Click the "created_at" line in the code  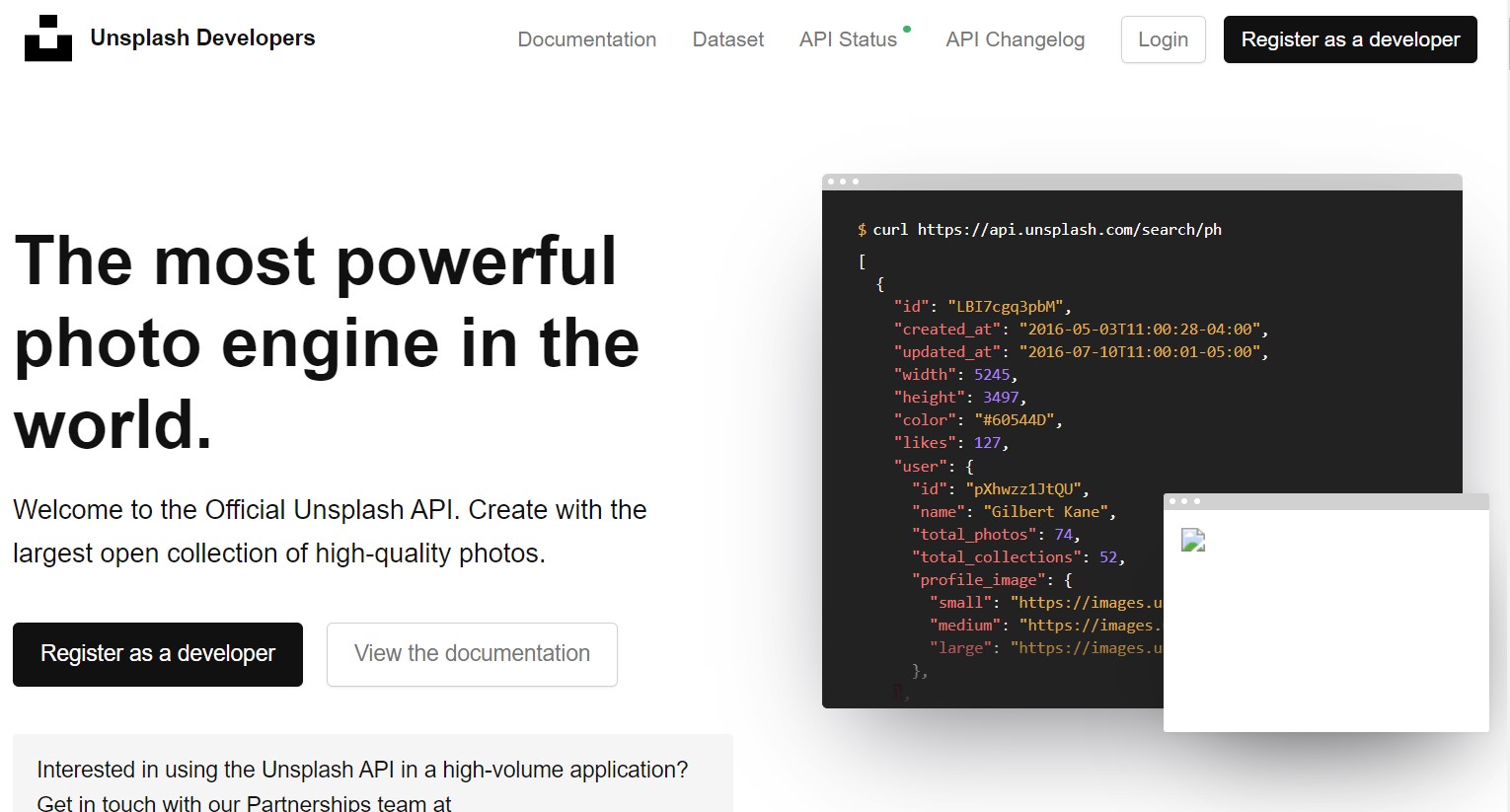pos(1081,329)
